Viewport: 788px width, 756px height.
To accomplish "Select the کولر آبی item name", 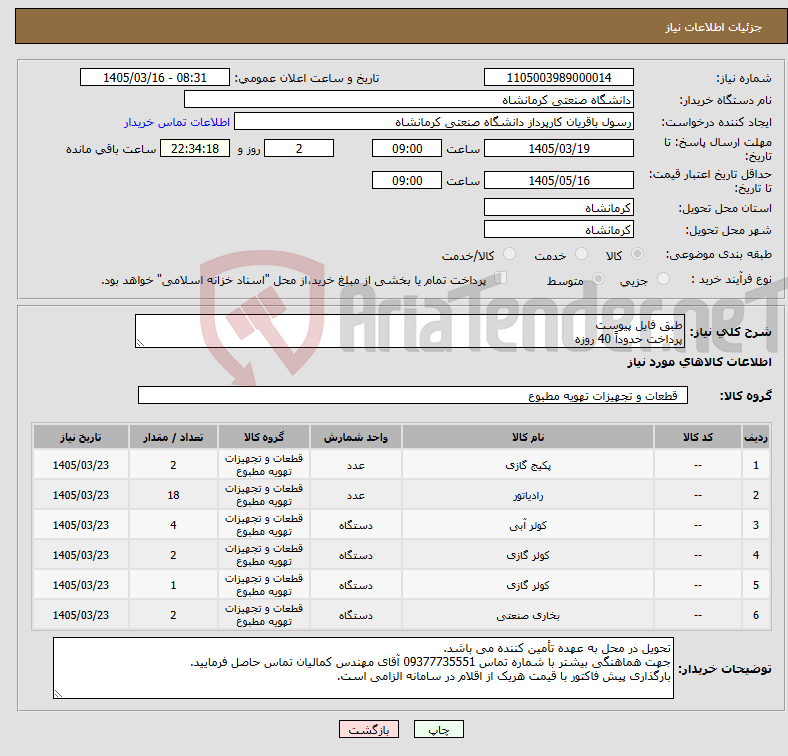I will click(528, 525).
